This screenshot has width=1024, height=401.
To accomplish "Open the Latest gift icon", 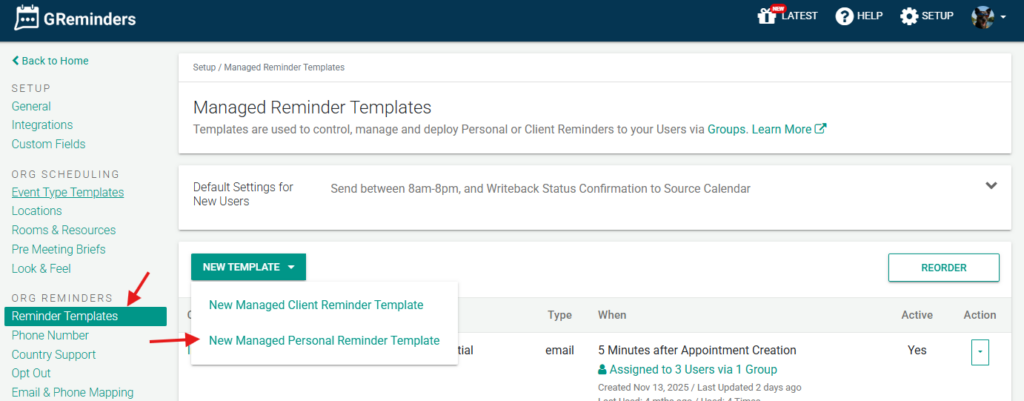I will [768, 16].
